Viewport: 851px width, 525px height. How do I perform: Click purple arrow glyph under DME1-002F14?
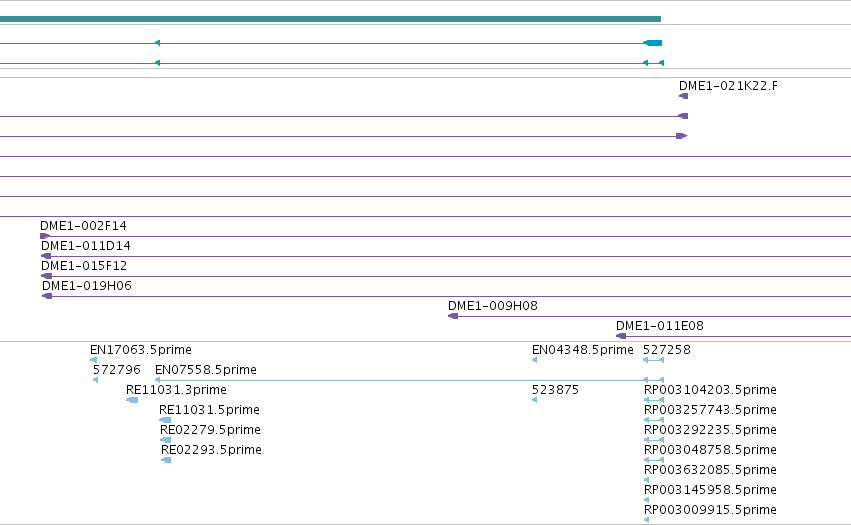[45, 236]
